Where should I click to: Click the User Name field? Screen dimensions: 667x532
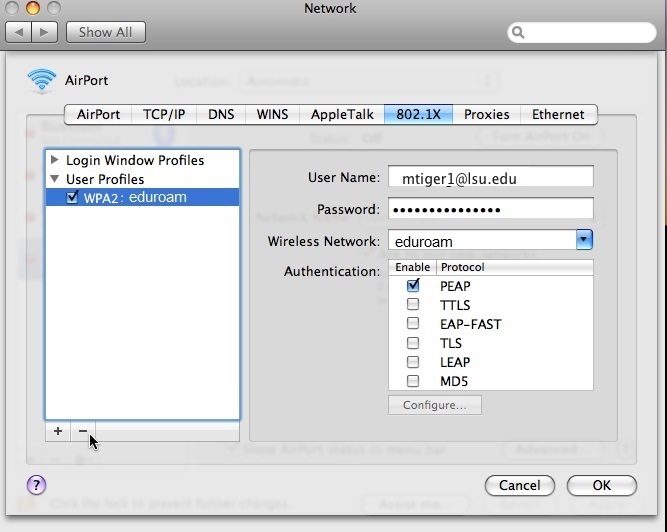(x=491, y=176)
